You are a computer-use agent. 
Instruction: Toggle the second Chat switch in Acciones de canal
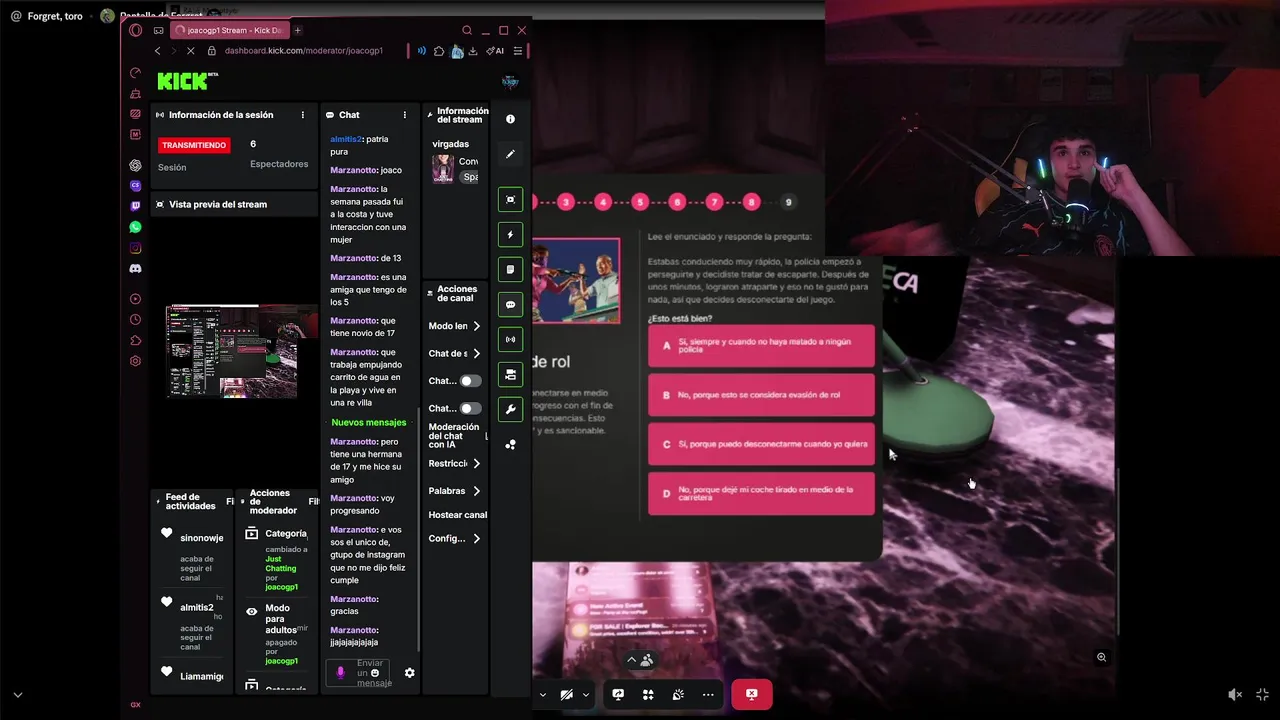[469, 408]
